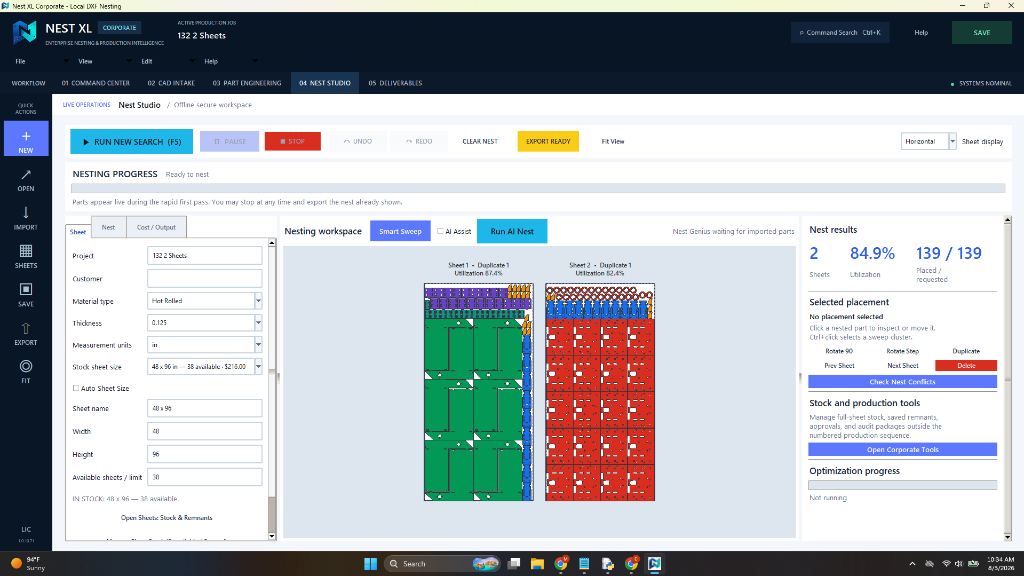Click the PAUSE button
The height and width of the screenshot is (576, 1024).
pos(229,141)
